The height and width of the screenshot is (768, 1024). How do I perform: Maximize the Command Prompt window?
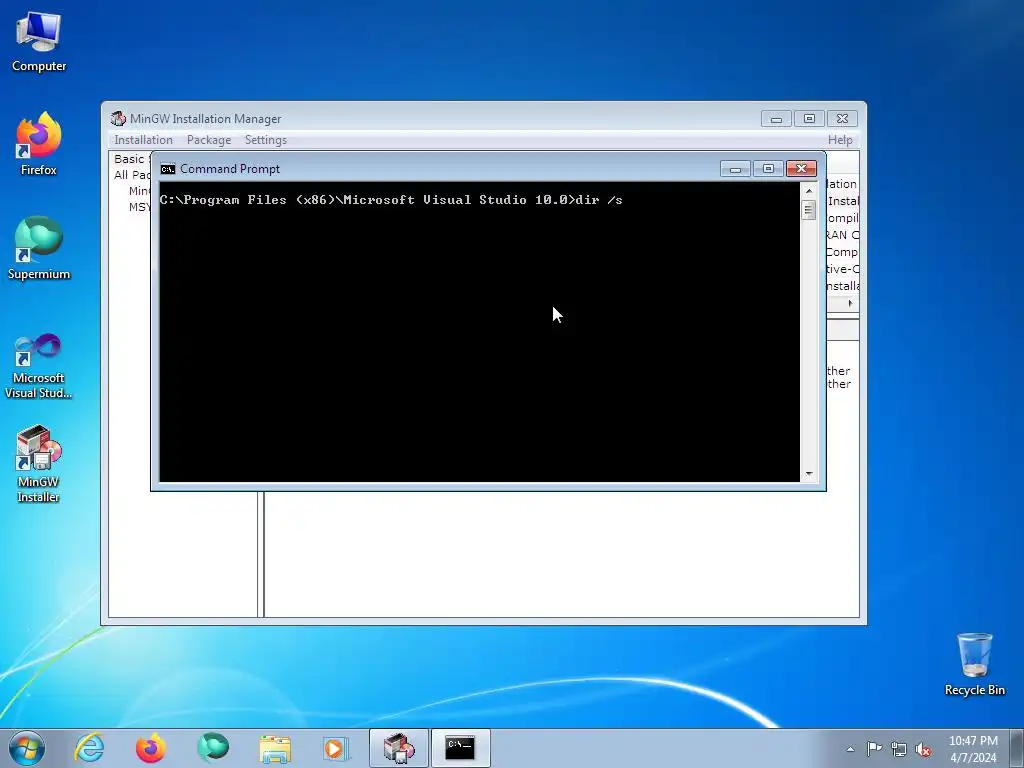point(768,169)
